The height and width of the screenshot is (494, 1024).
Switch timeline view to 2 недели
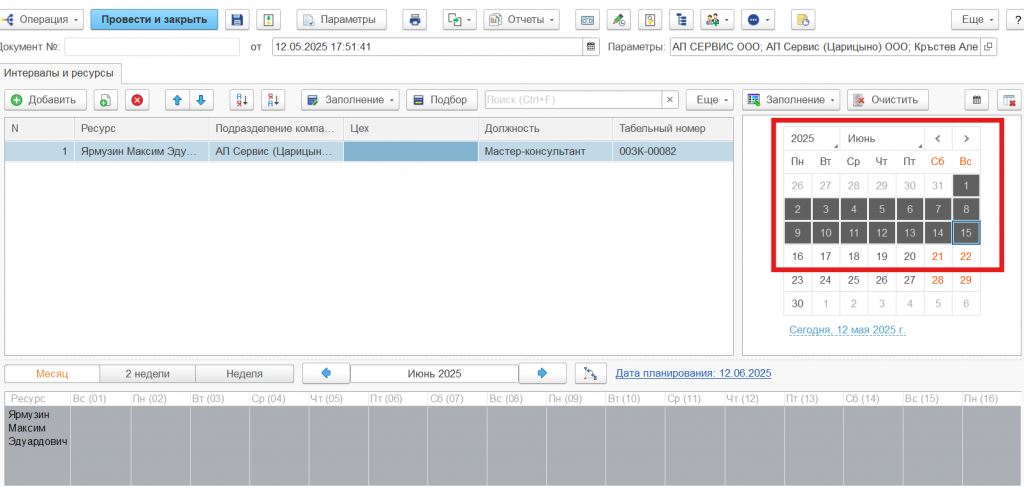(147, 373)
